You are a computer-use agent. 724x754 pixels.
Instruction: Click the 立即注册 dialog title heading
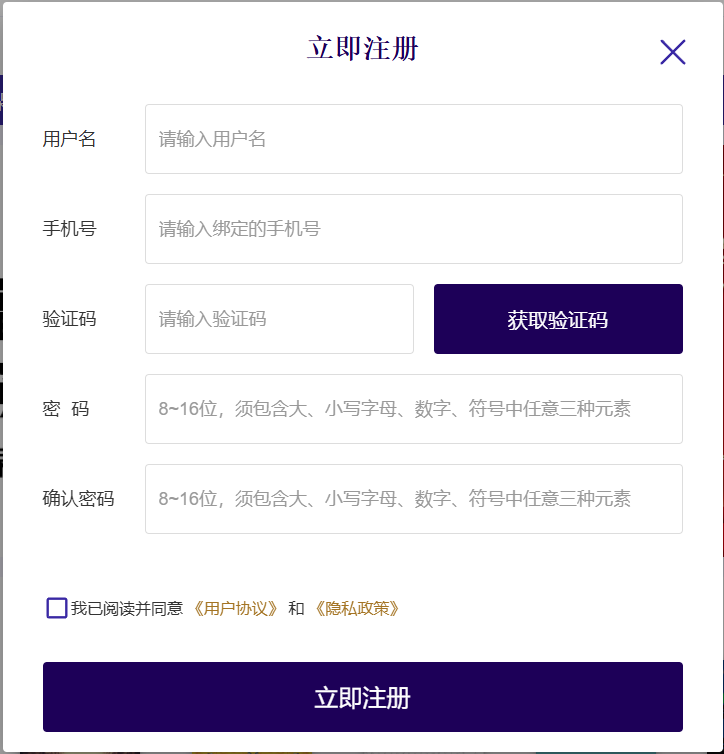pyautogui.click(x=362, y=48)
